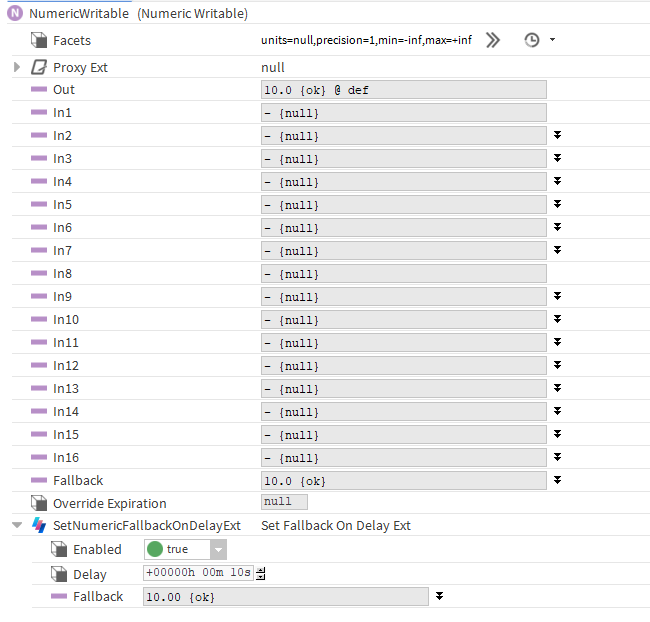
Task: Click the Proxy Ext icon
Action: tap(39, 67)
